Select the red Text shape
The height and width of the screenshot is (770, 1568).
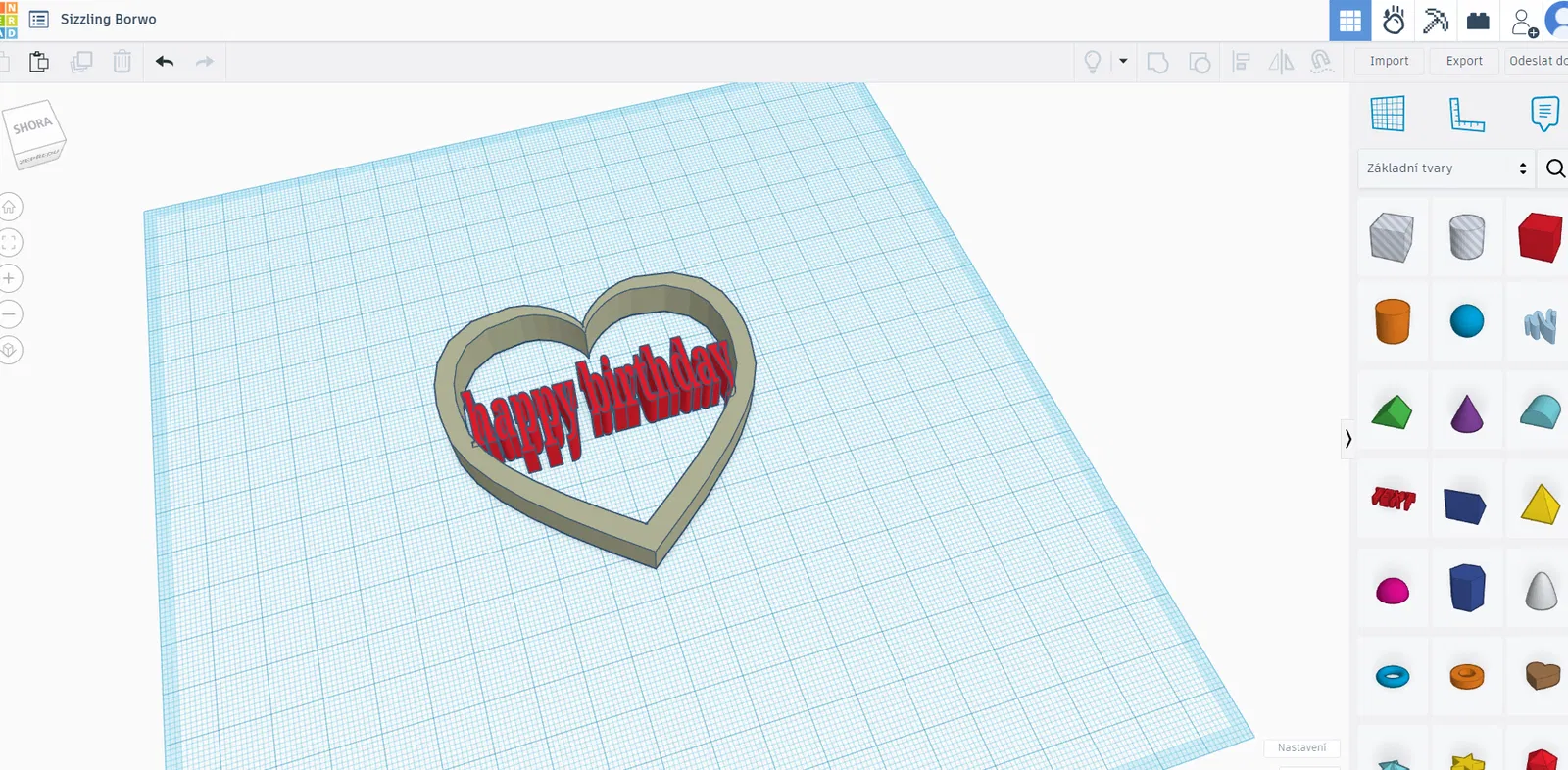tap(1393, 499)
